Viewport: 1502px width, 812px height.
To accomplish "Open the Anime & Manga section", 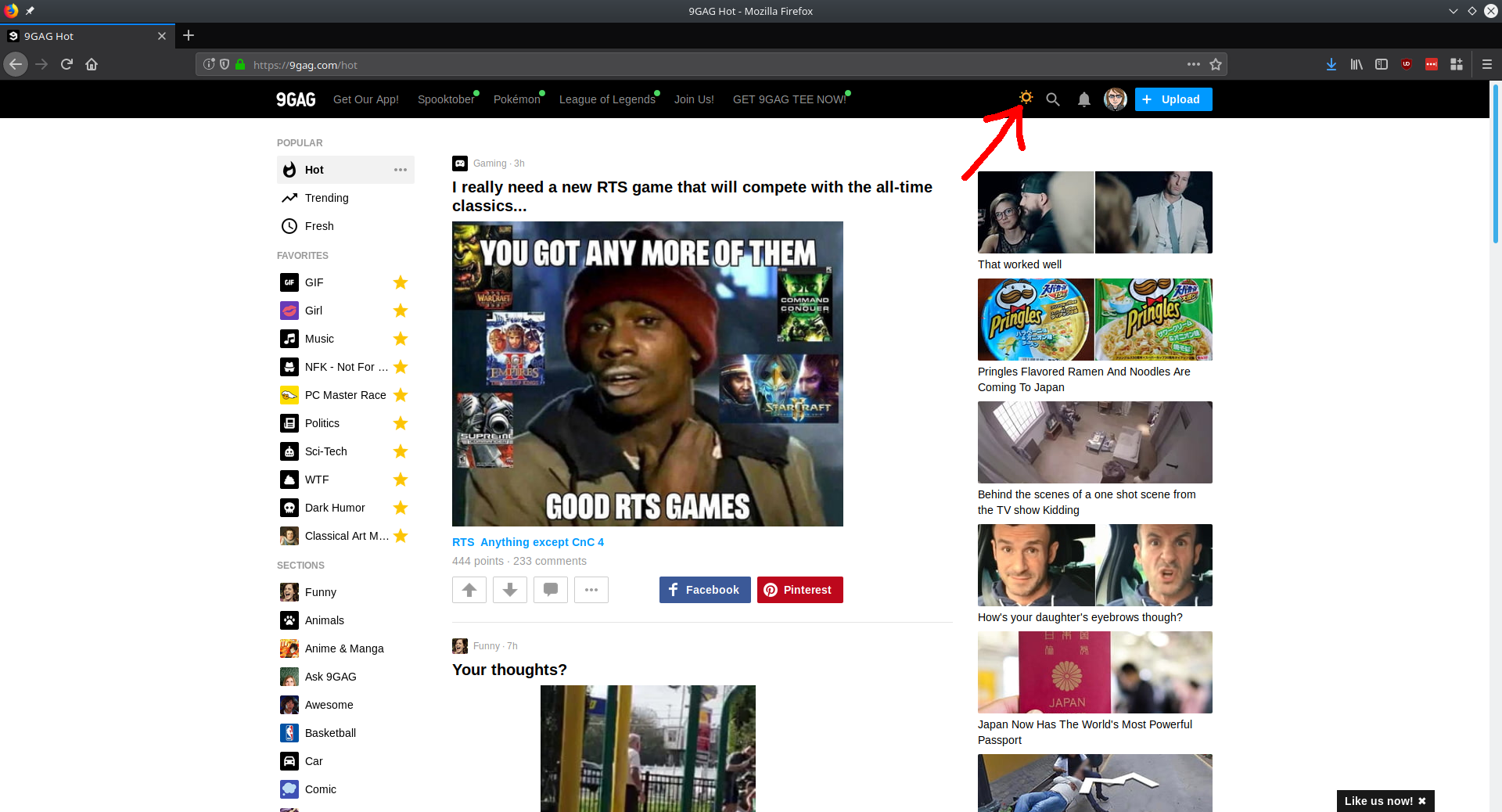I will (346, 649).
